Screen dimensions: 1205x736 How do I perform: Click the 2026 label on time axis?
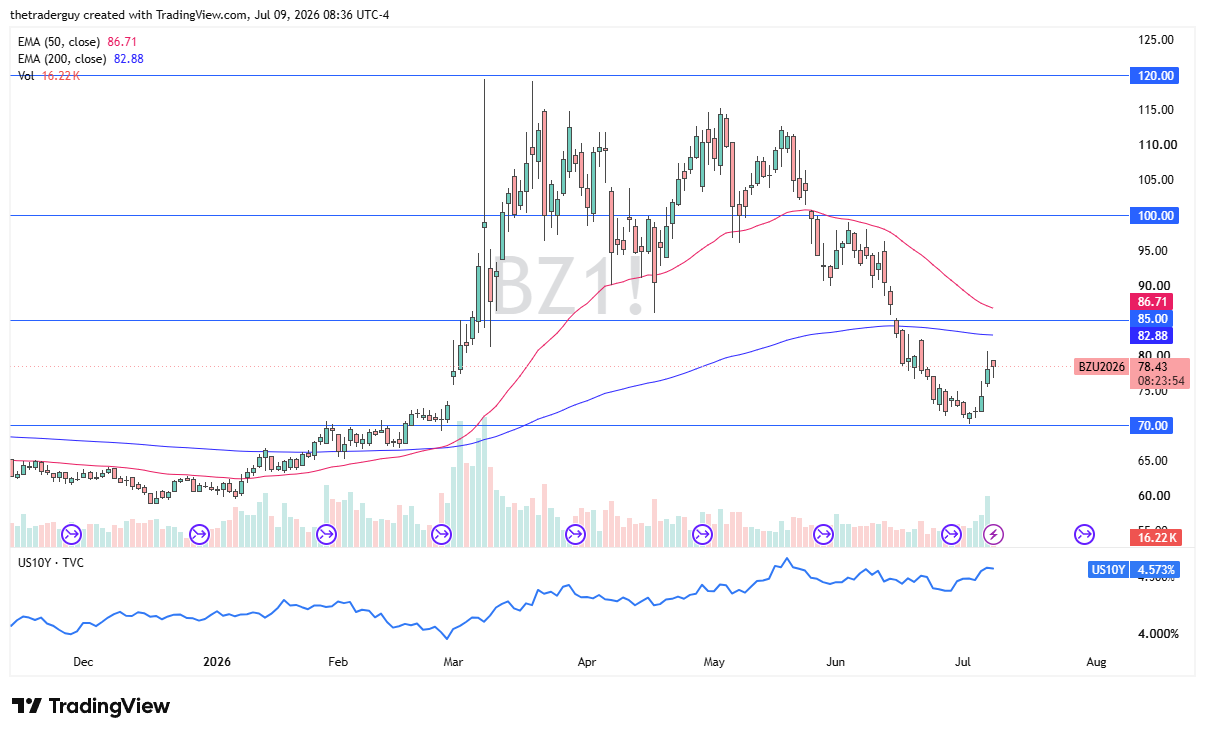pyautogui.click(x=217, y=661)
